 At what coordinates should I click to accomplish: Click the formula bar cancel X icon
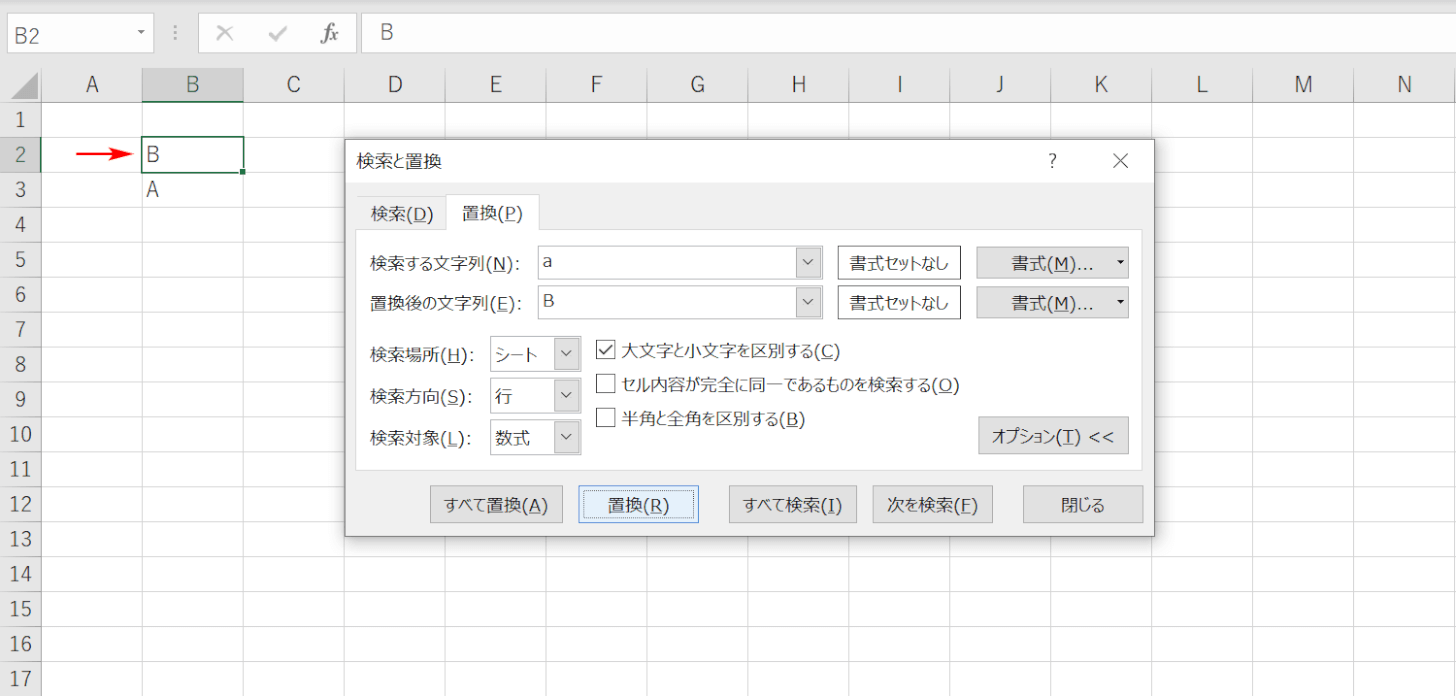tap(225, 34)
